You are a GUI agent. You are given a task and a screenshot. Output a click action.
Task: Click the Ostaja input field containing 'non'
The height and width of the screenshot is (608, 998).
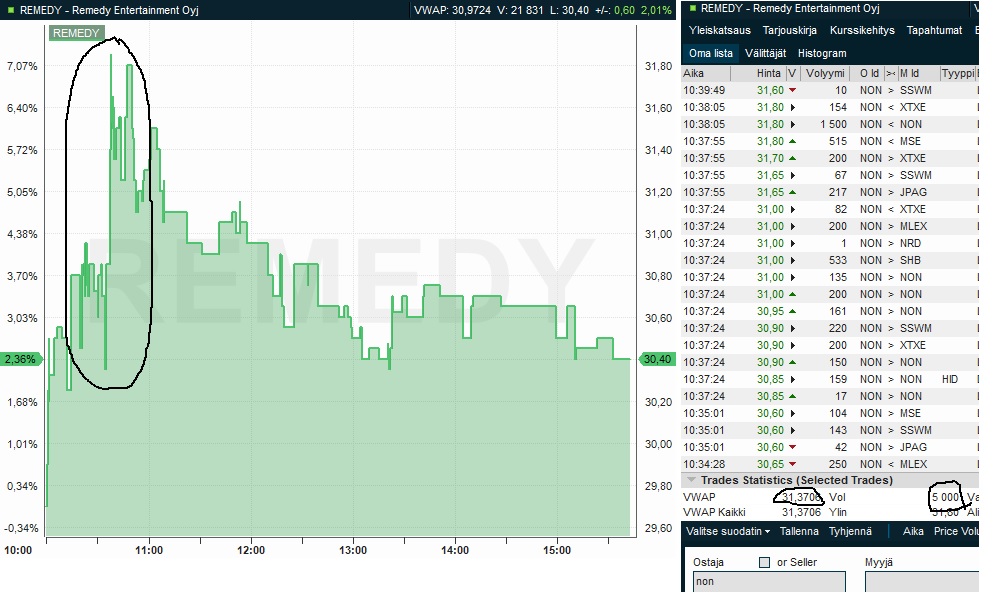769,581
